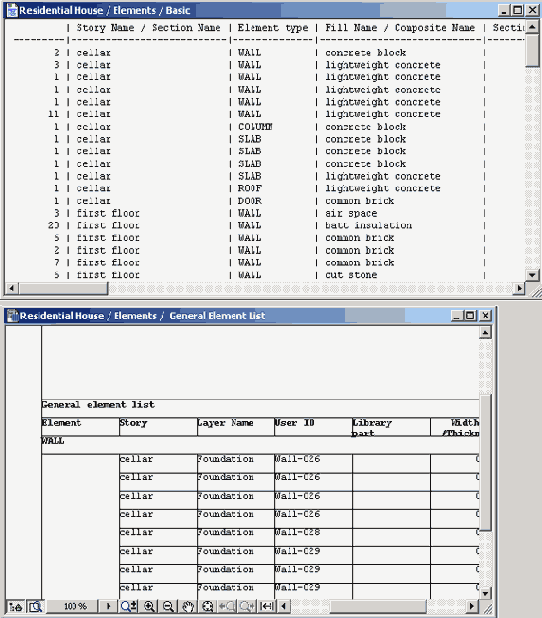Click the General Element List horizontal scrollbar thumb

[x=378, y=606]
